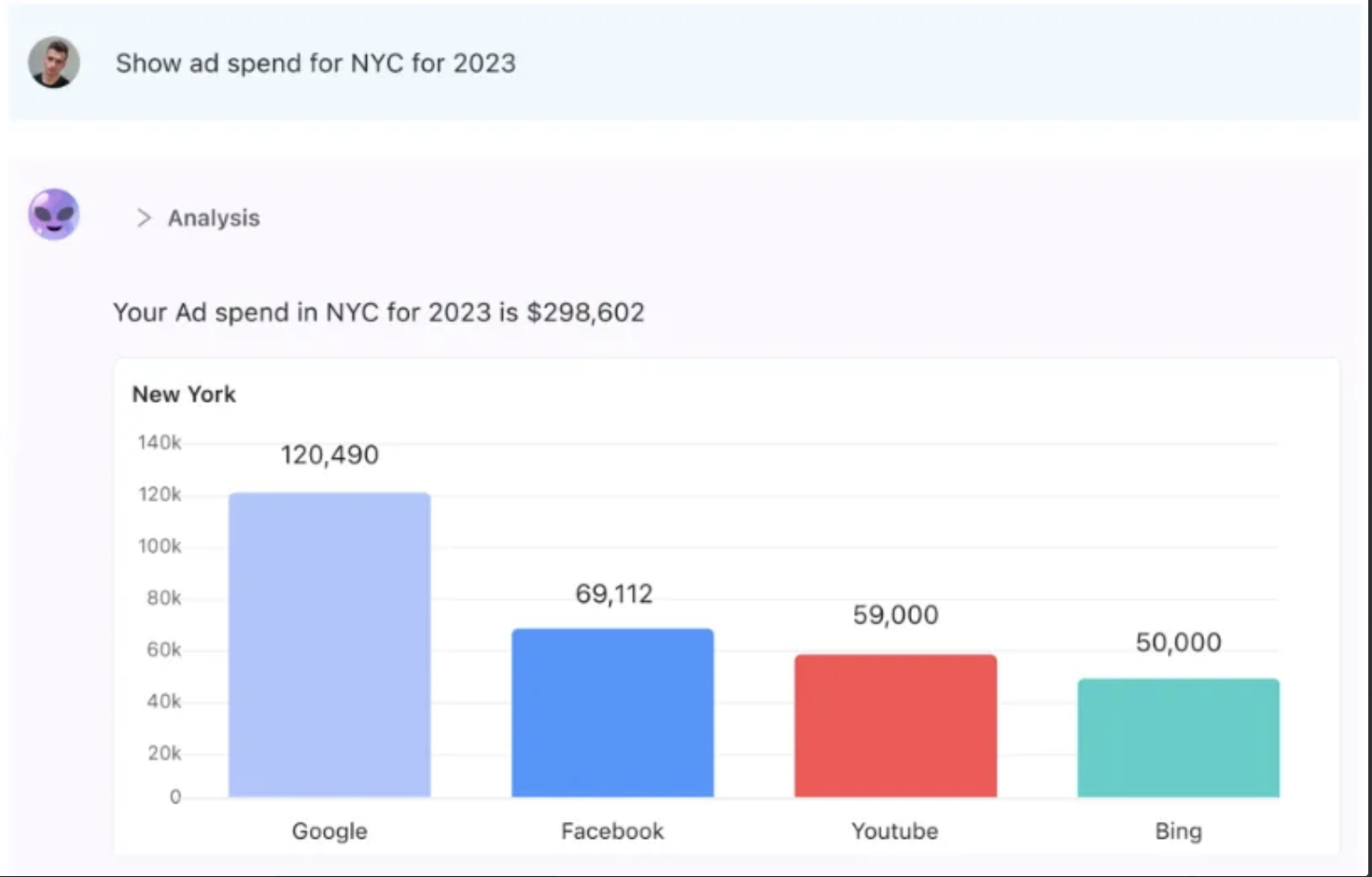Click the Analysis chevron arrow

click(x=145, y=216)
